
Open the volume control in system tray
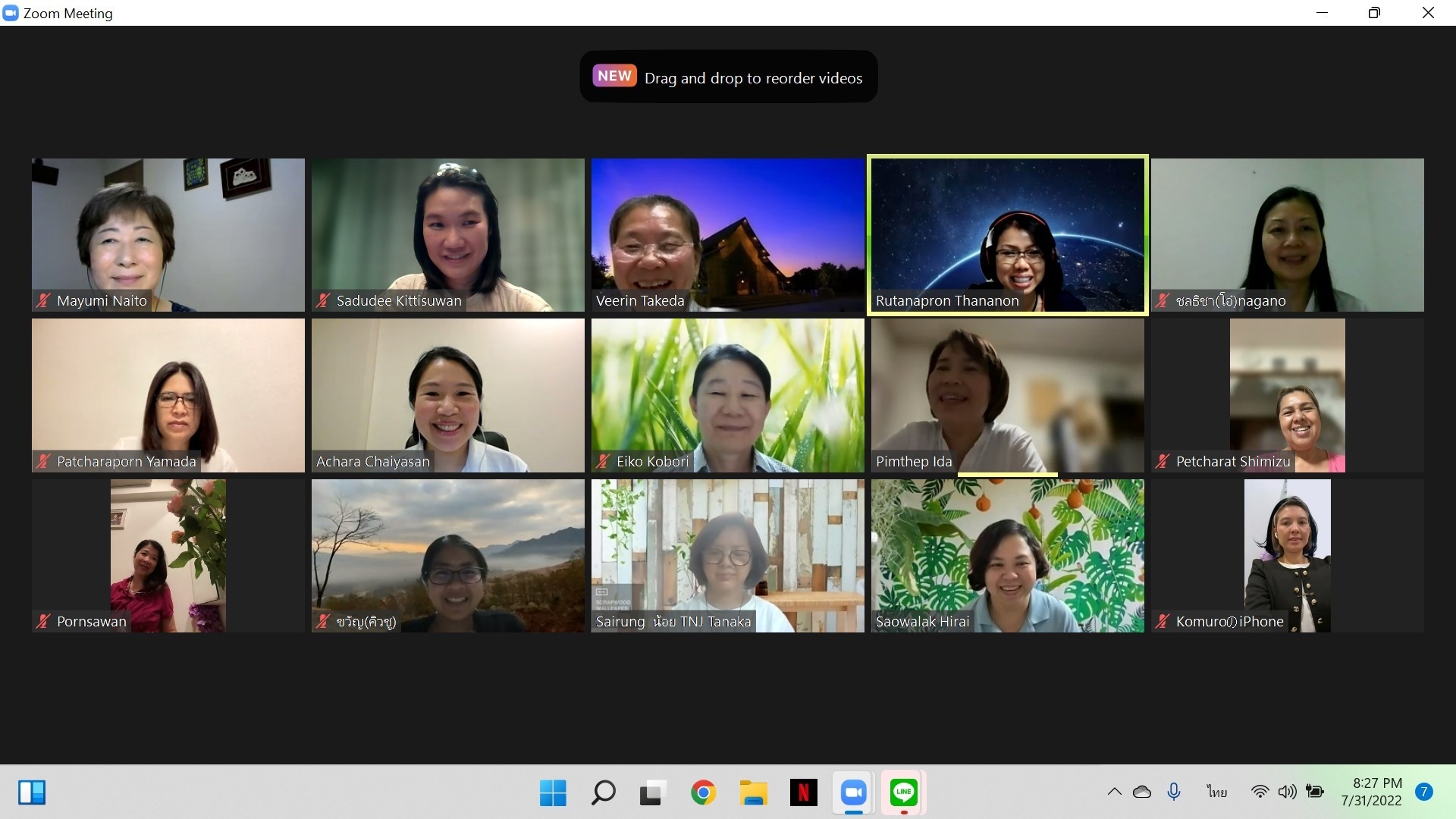coord(1287,792)
